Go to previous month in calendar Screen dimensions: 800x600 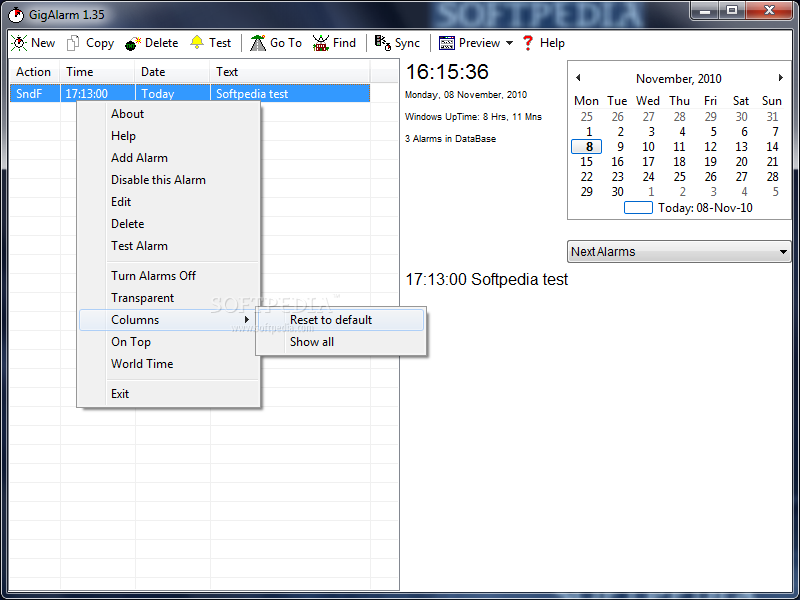coord(578,78)
